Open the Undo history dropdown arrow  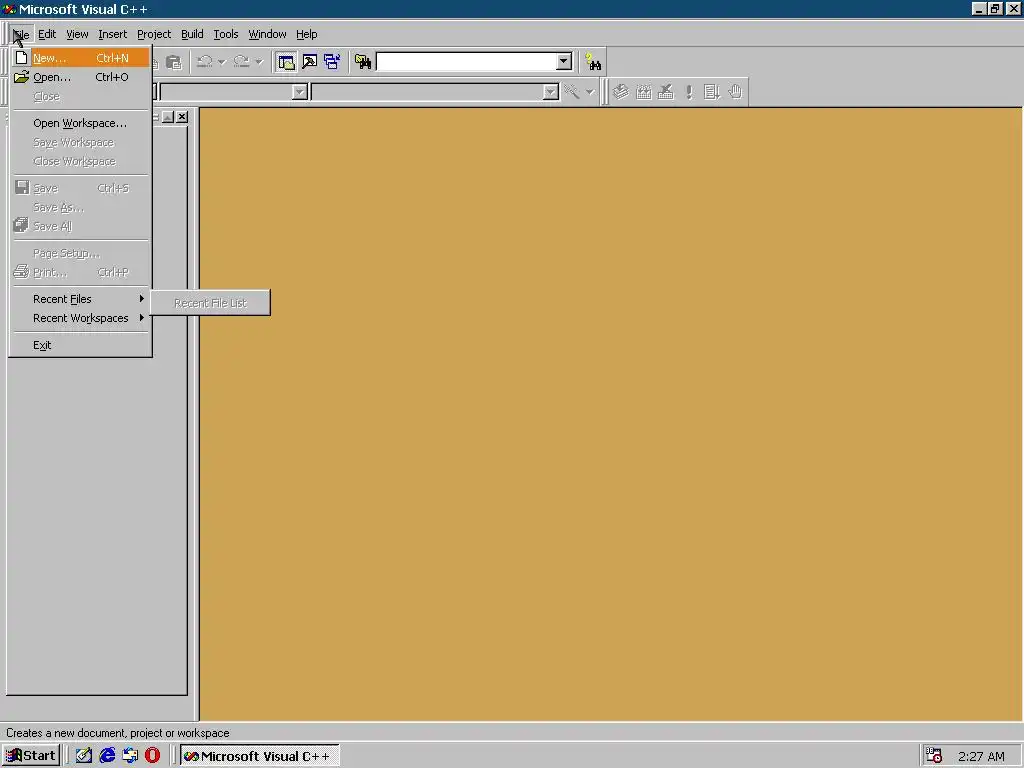[x=221, y=62]
